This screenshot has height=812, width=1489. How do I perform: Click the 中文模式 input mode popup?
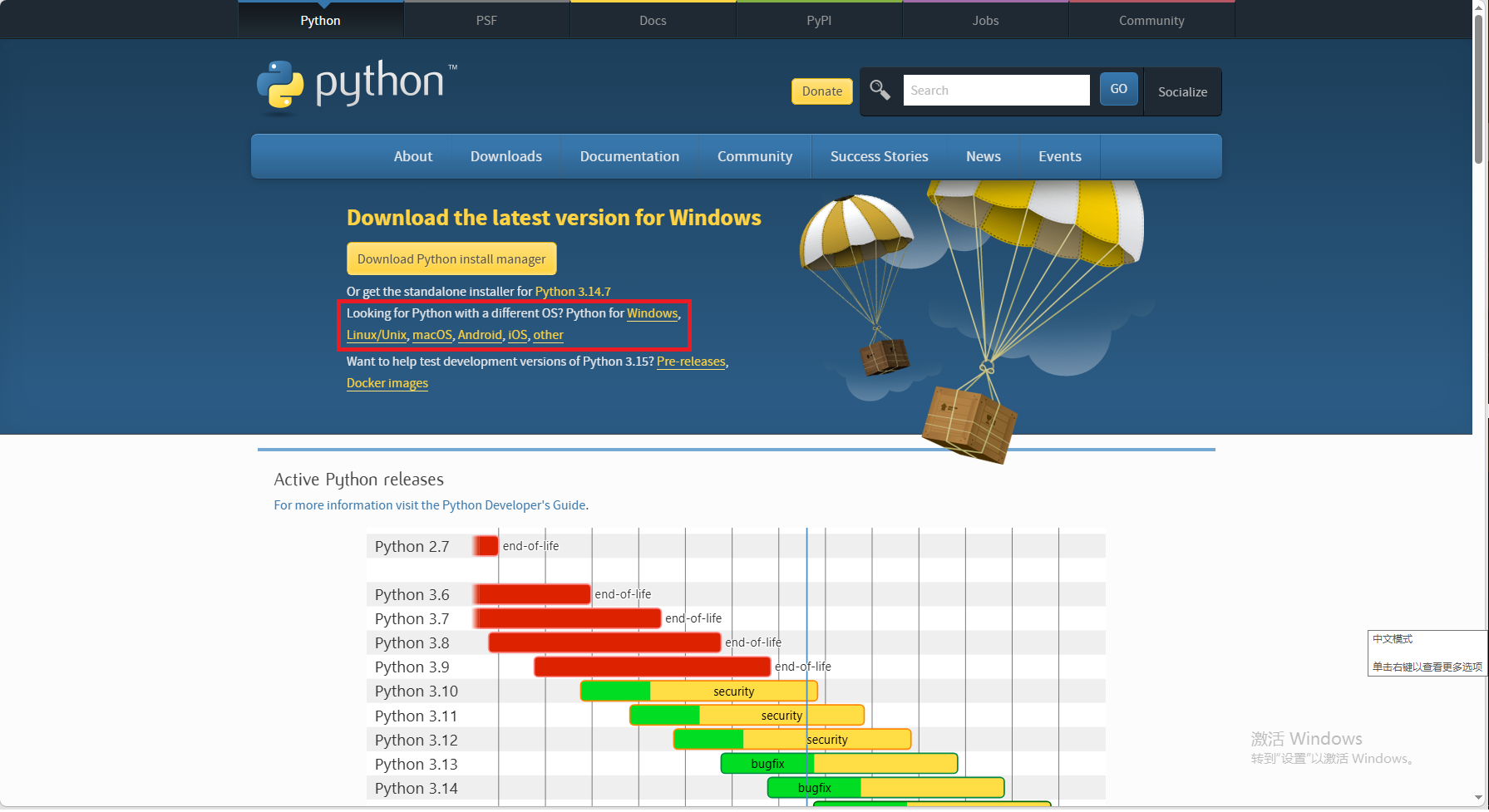pos(1427,653)
